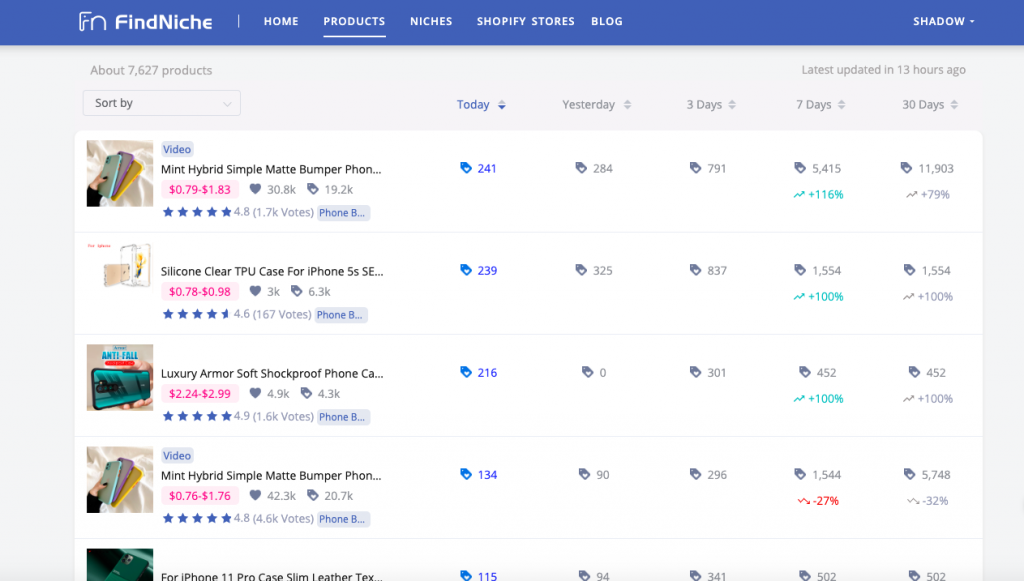The image size is (1024, 581).
Task: Click the heart icon next to 30.8k
Action: tap(255, 189)
